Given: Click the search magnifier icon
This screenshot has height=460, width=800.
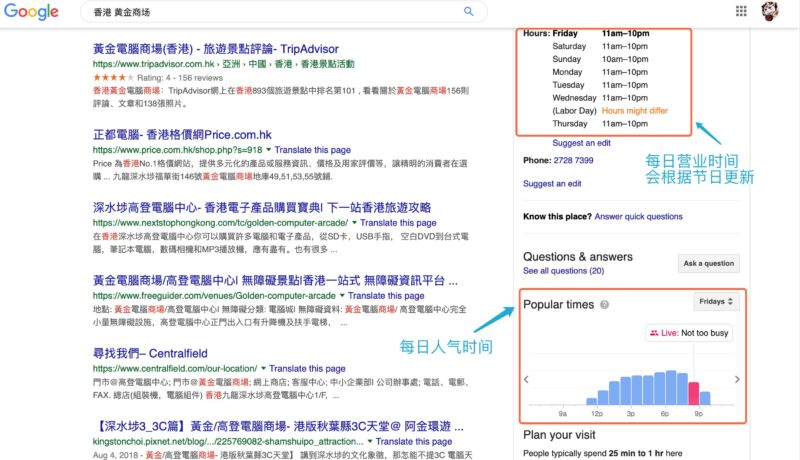Looking at the screenshot, I should tap(468, 11).
